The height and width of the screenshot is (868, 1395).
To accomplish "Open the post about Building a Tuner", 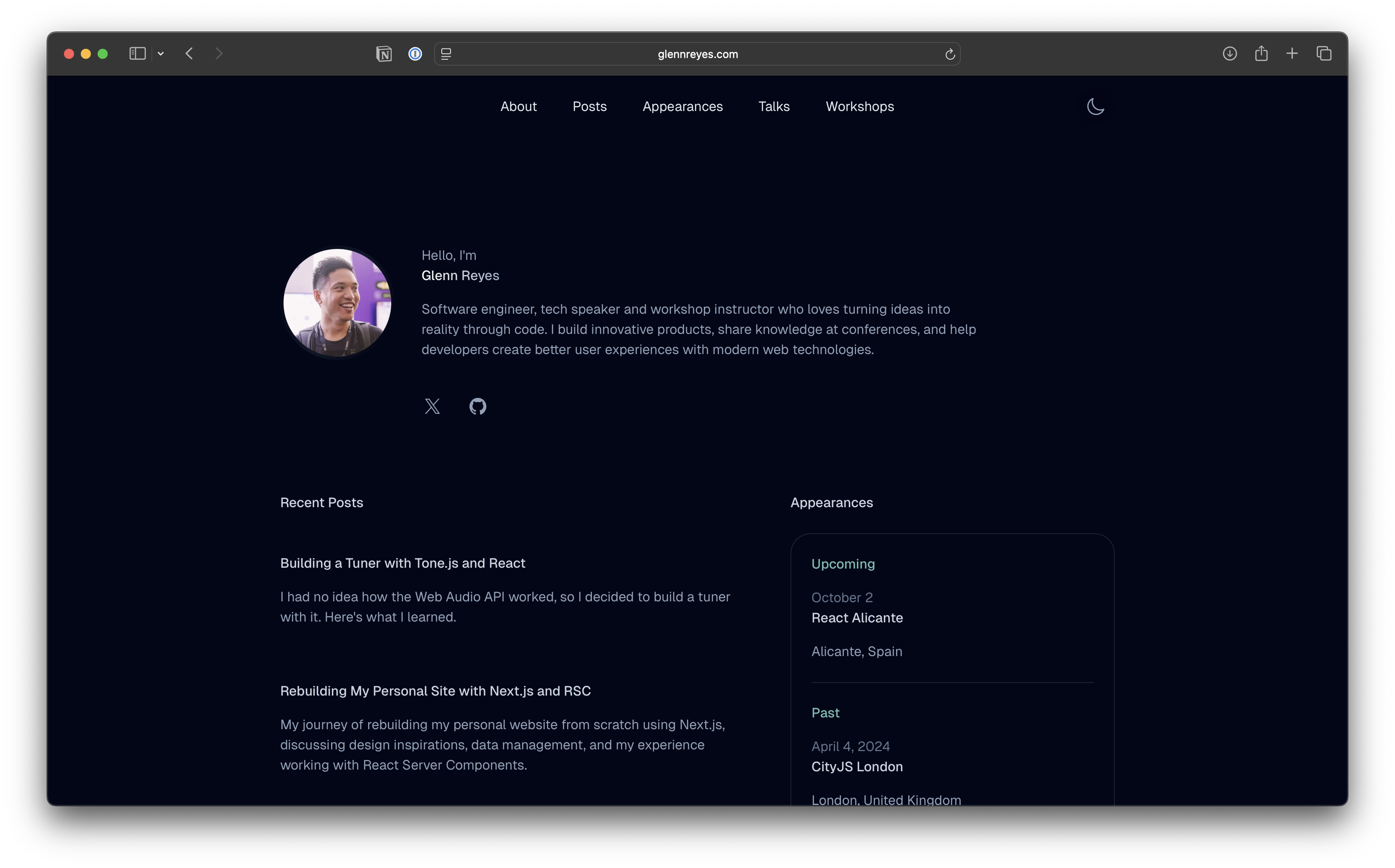I will point(402,563).
